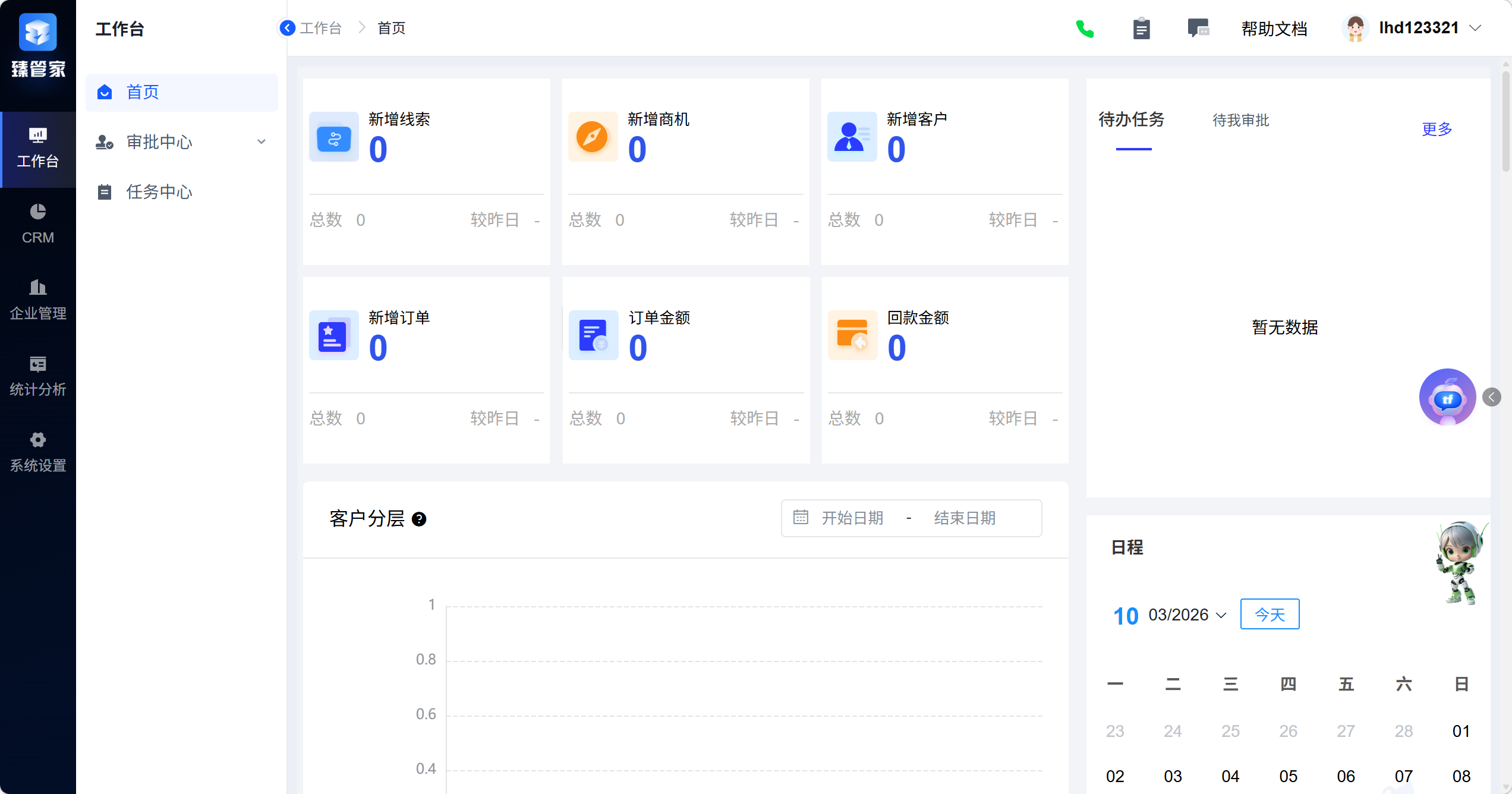Click the vertical page scrollbar
This screenshot has height=794, width=1512.
pyautogui.click(x=1505, y=122)
